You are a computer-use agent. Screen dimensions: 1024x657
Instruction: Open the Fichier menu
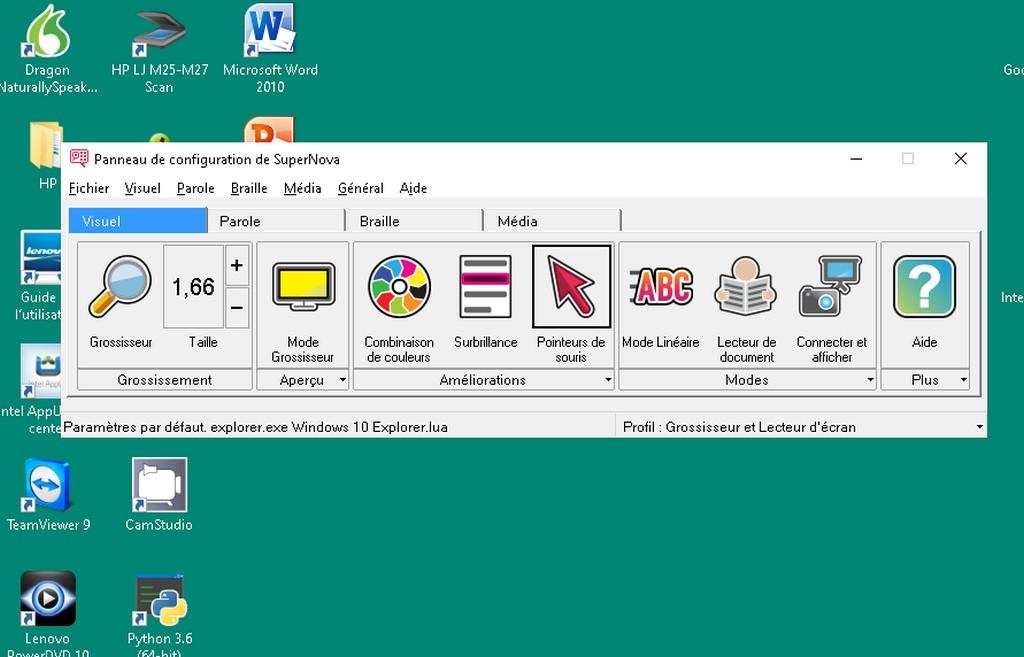tap(89, 188)
